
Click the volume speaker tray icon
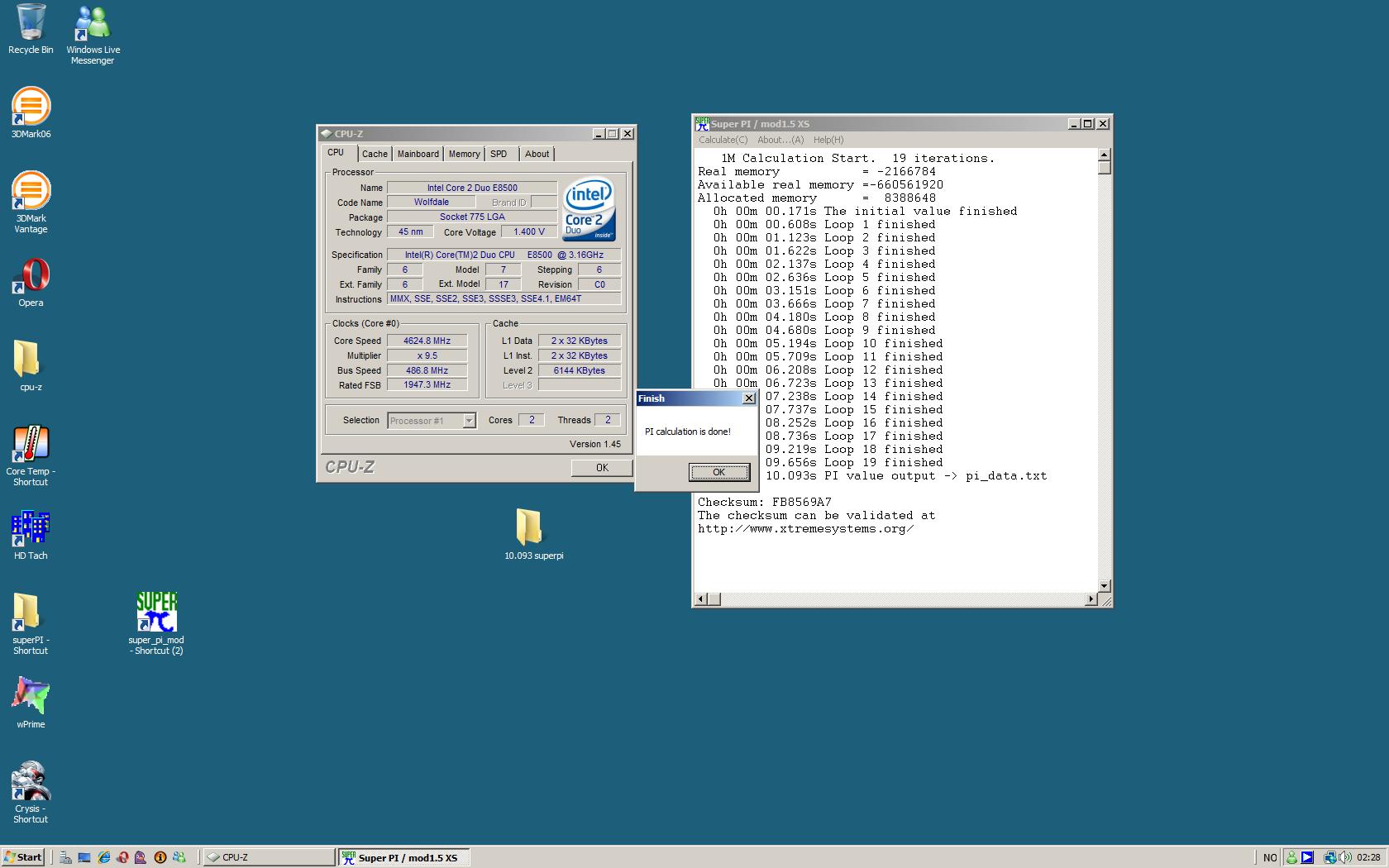coord(1344,857)
